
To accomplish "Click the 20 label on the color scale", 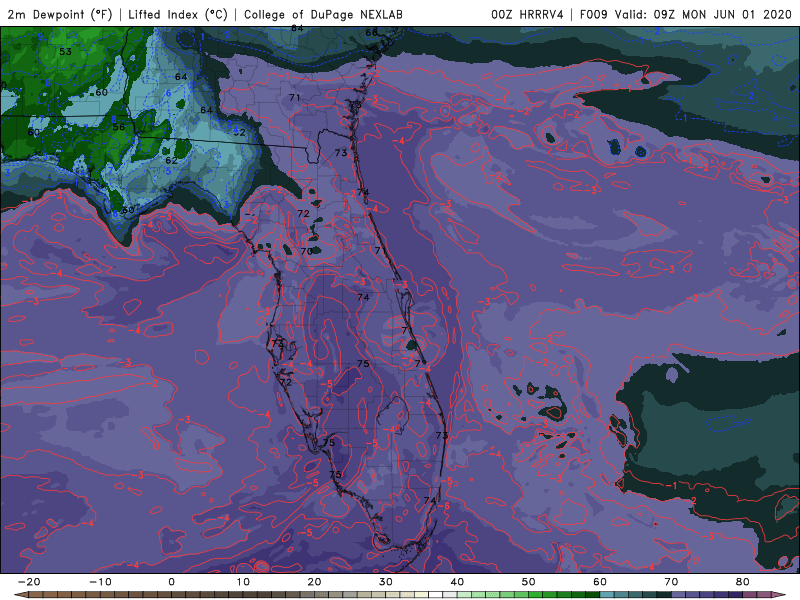I will click(314, 582).
